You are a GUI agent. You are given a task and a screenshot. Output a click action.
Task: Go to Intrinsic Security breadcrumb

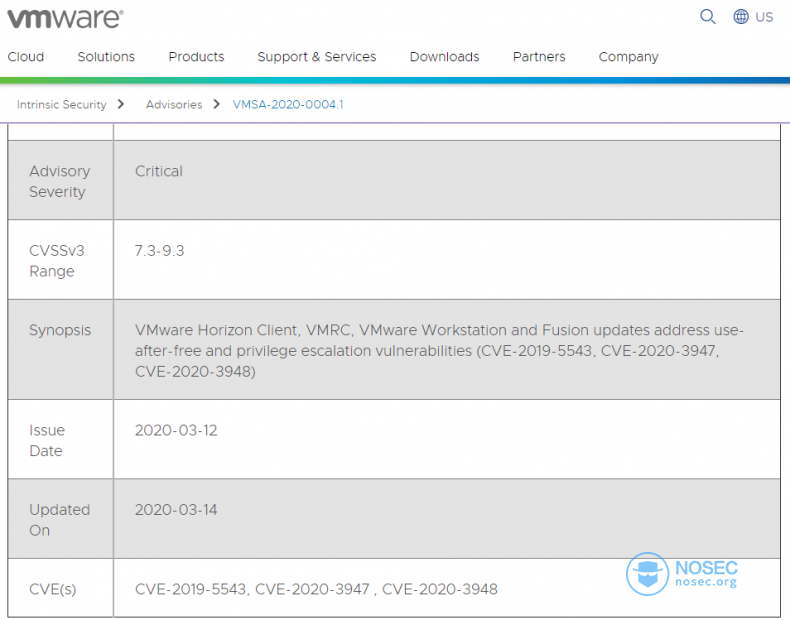click(x=61, y=105)
